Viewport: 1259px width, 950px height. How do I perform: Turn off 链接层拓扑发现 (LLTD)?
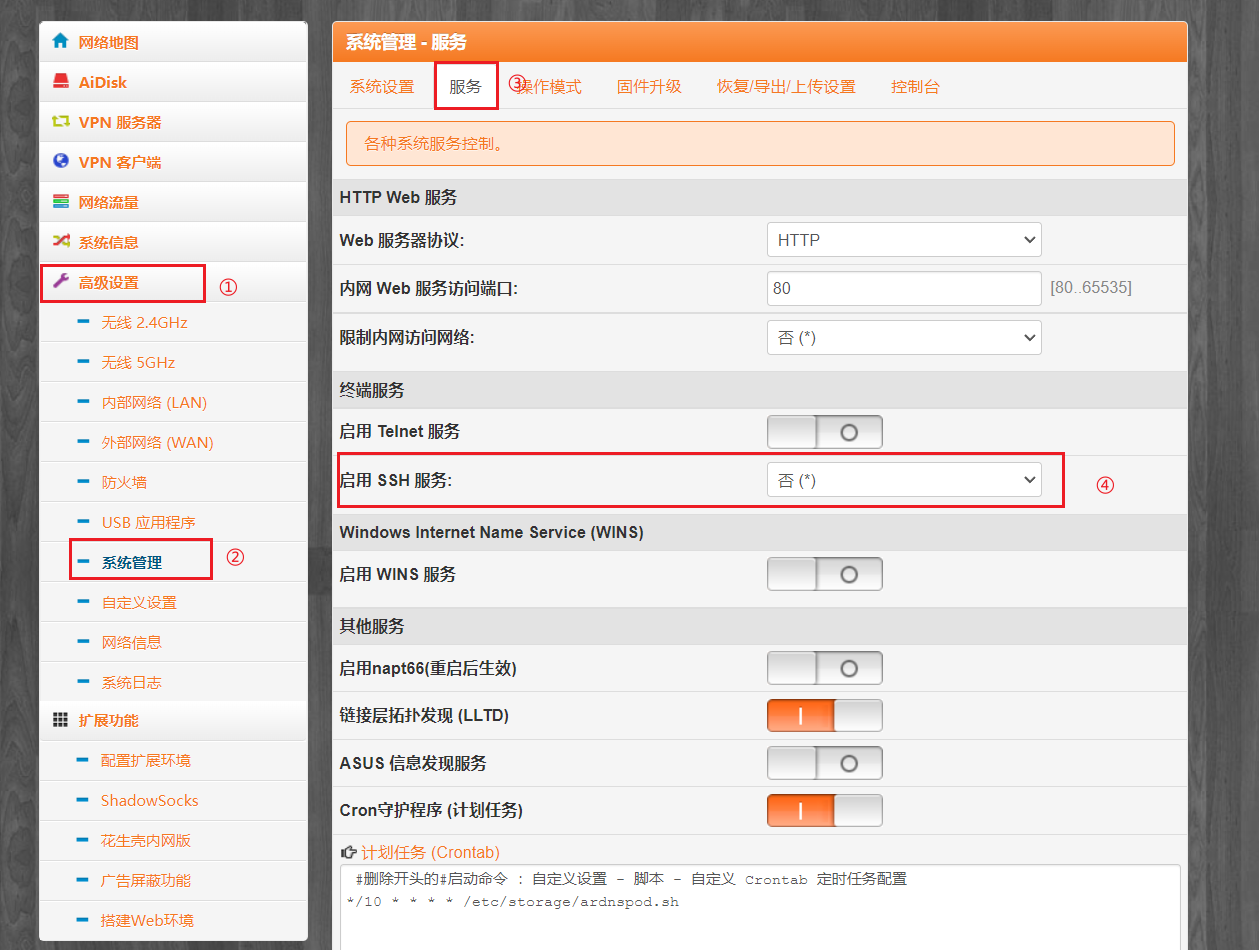pos(824,715)
